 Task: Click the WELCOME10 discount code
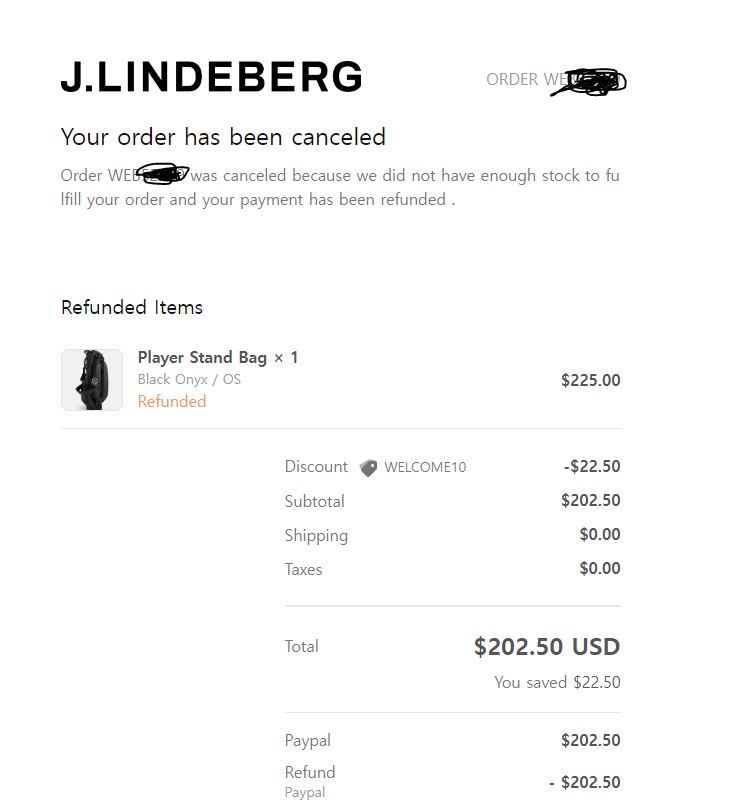[x=425, y=467]
